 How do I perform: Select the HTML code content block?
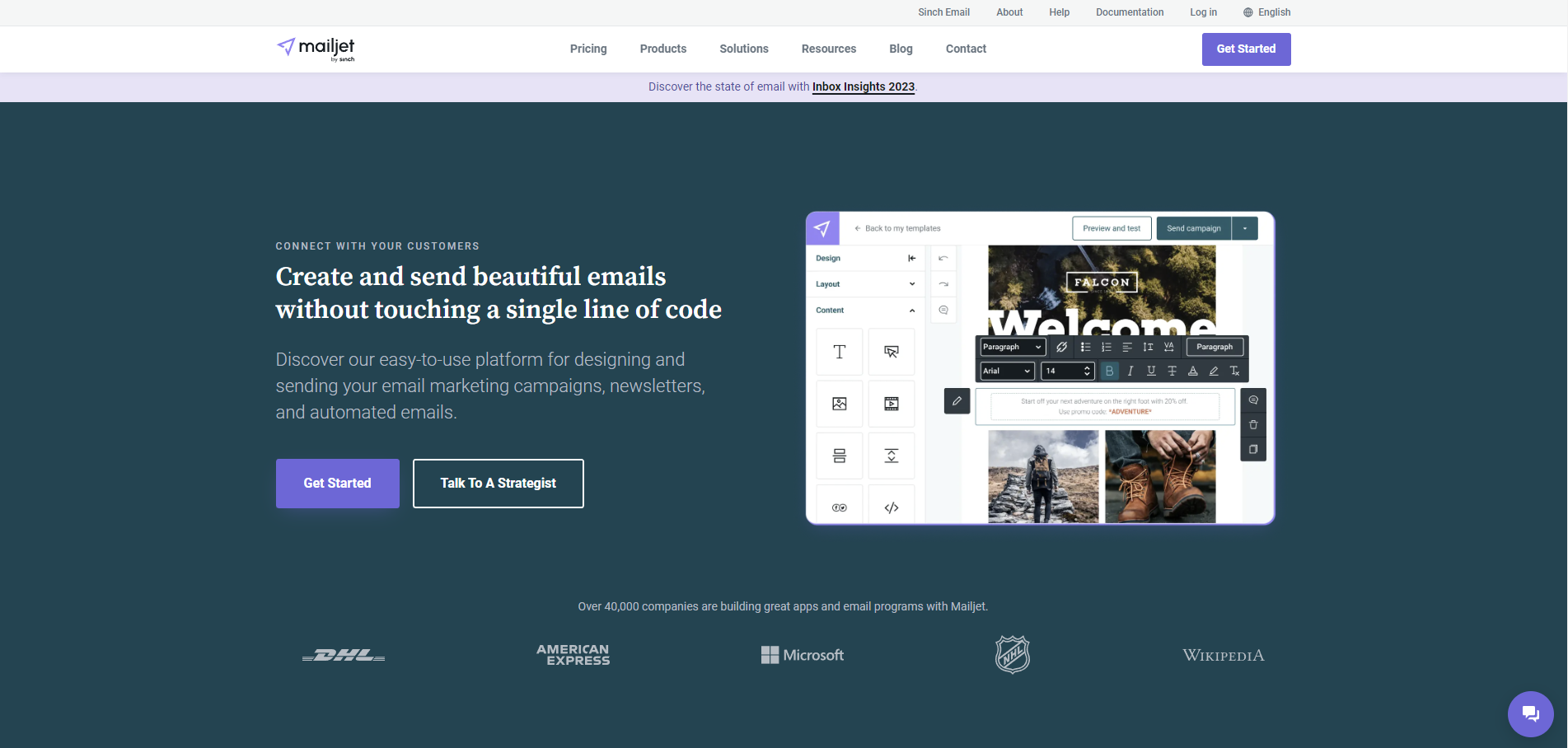[891, 507]
